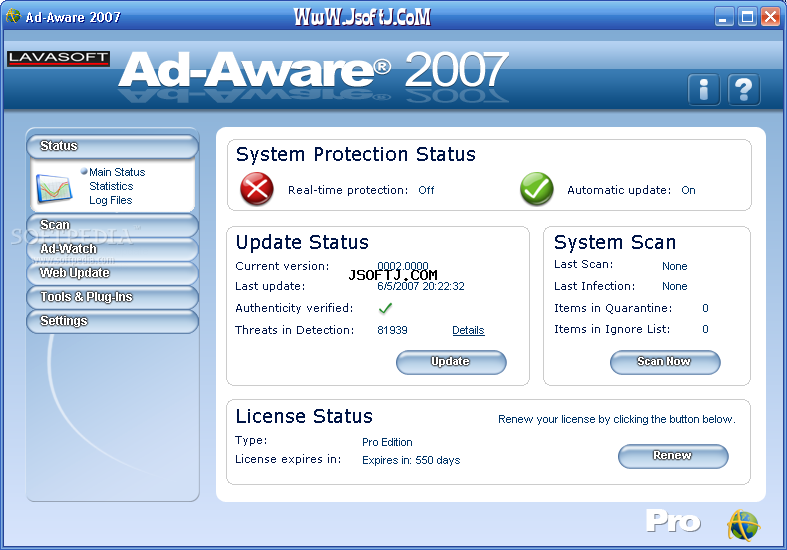Select Log Files under Status

pyautogui.click(x=111, y=200)
